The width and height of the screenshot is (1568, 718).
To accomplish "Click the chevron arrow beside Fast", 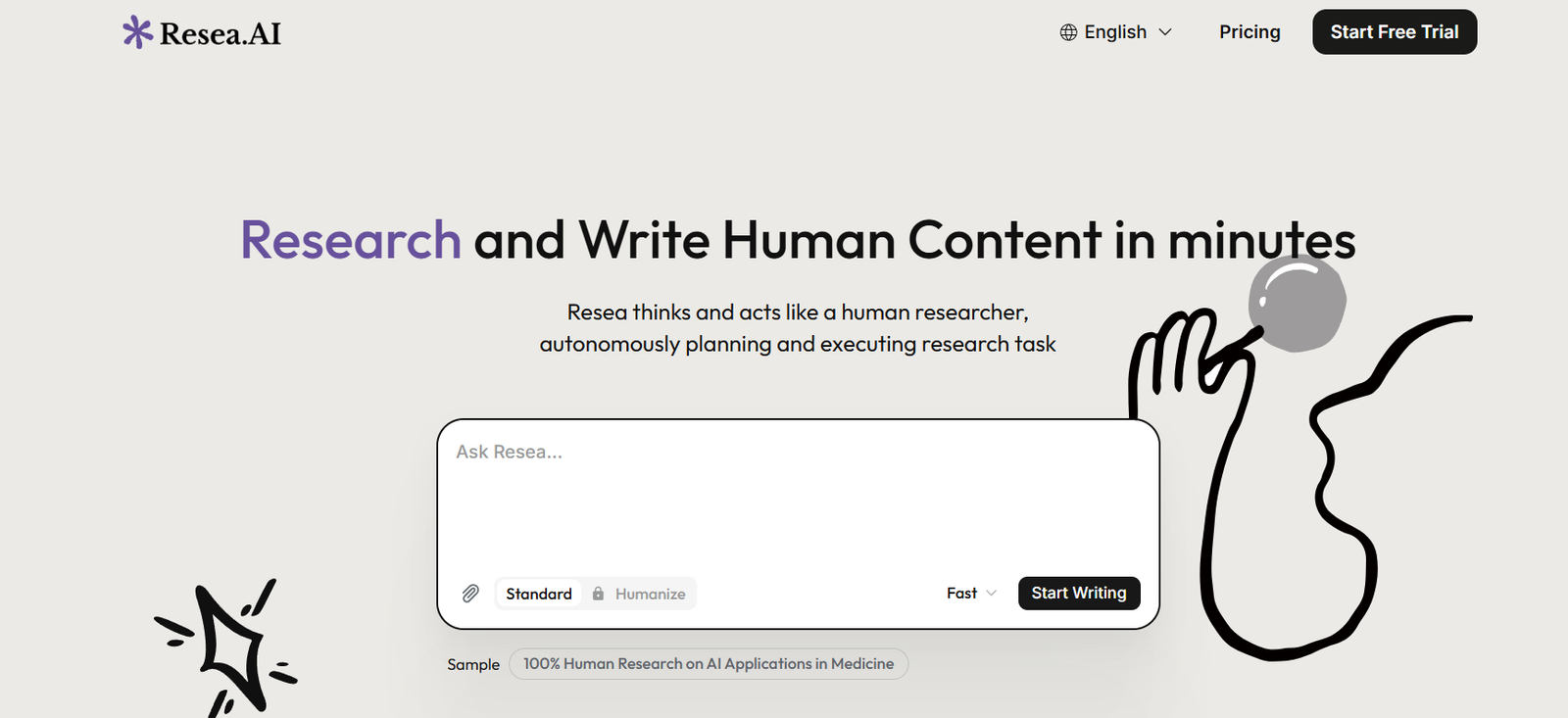I will 991,594.
